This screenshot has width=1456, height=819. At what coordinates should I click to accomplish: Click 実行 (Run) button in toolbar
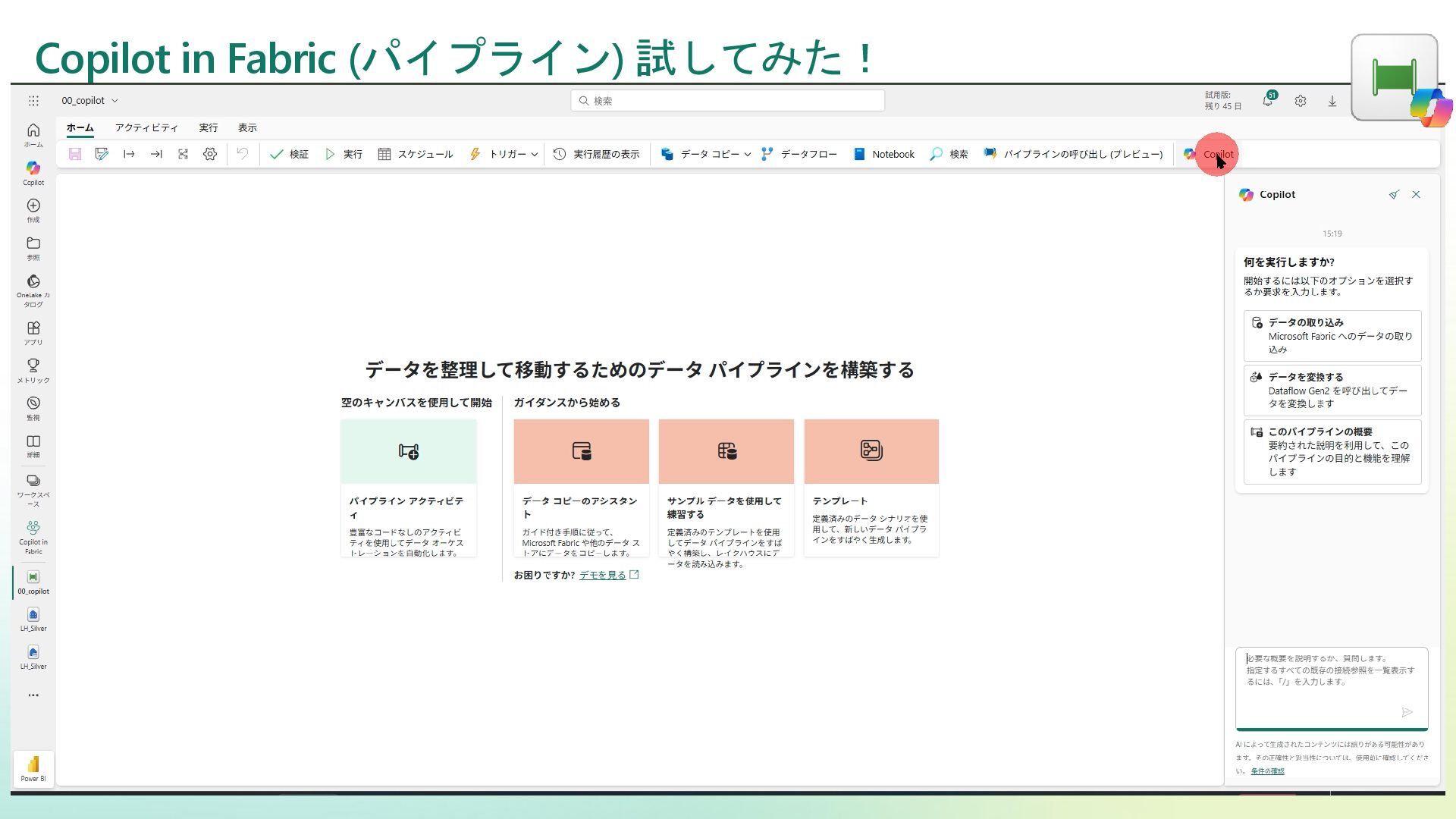coord(344,154)
